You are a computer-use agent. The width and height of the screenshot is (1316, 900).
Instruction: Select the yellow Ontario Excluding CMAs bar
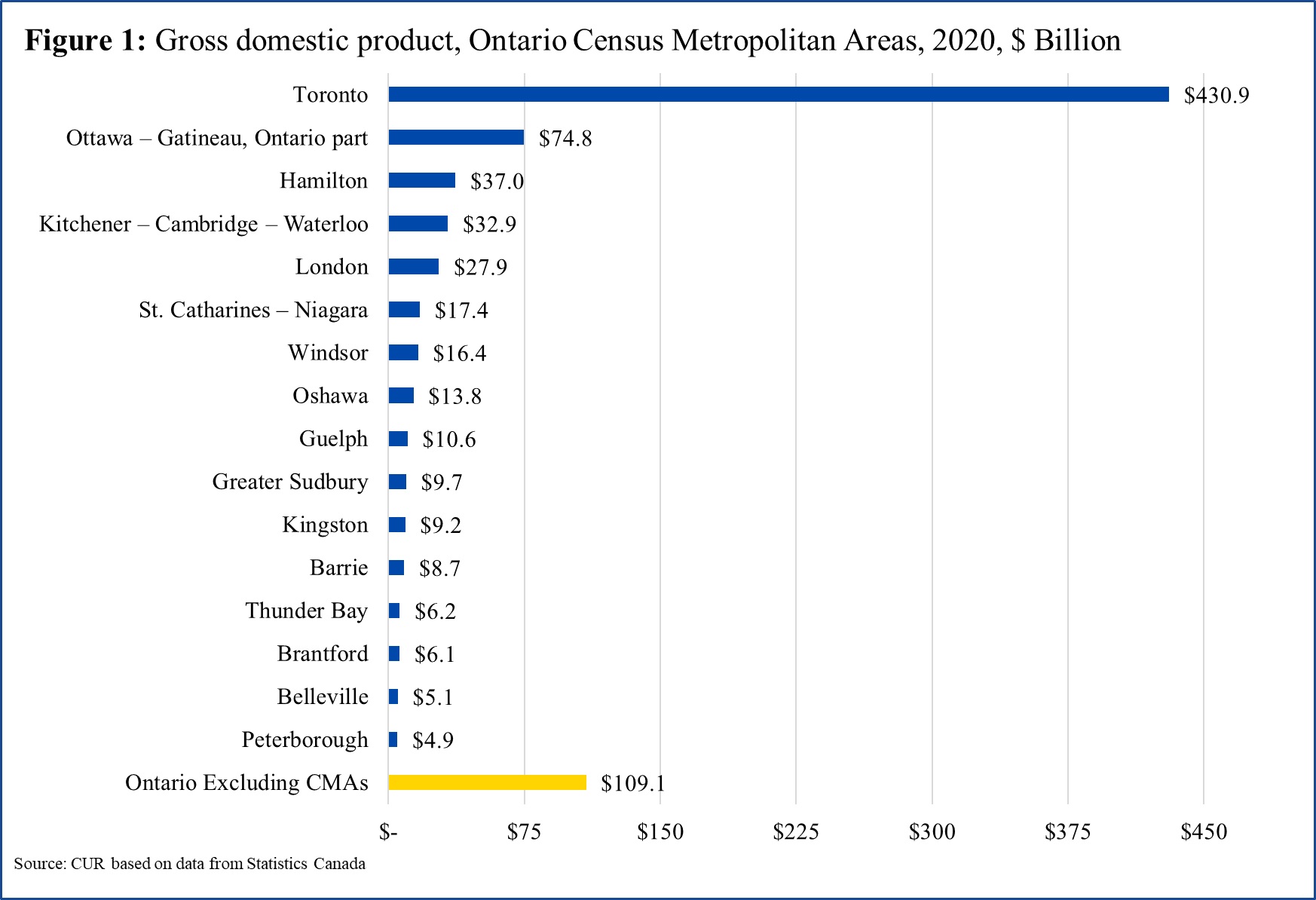click(x=487, y=782)
